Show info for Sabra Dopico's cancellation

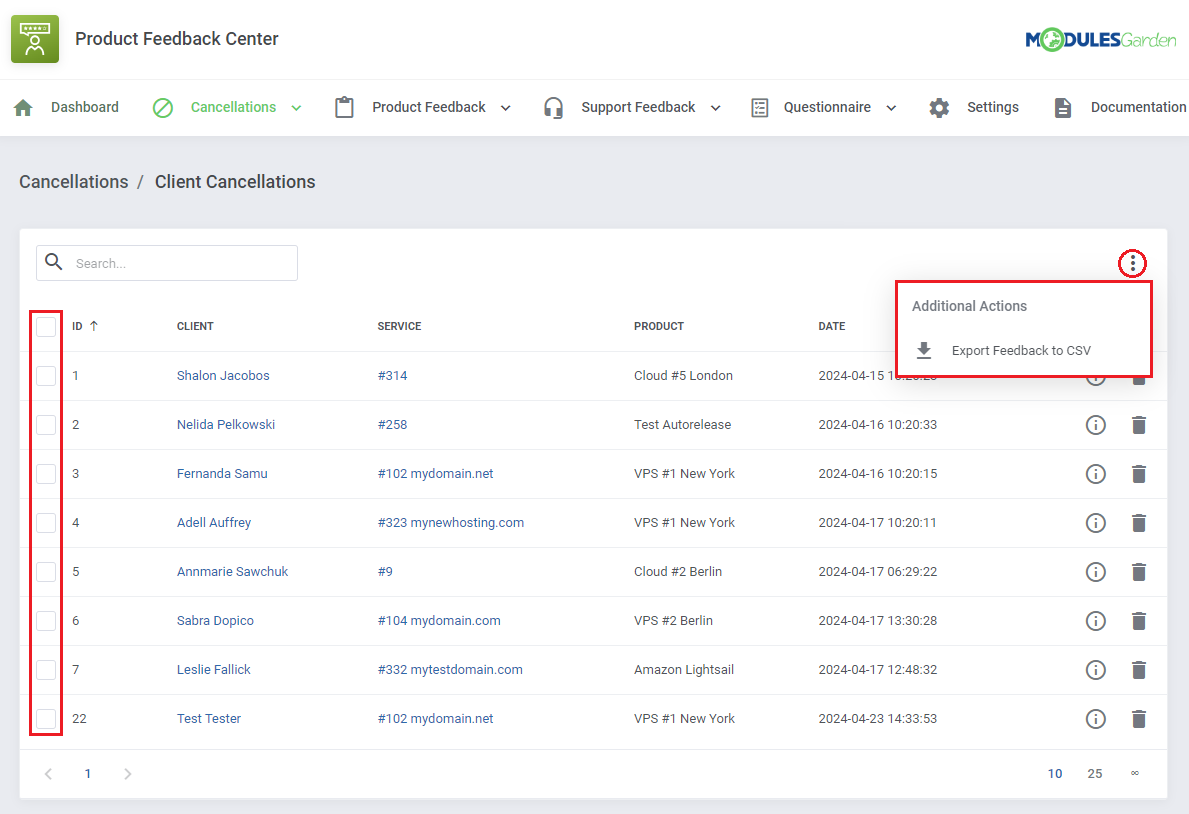(1096, 621)
